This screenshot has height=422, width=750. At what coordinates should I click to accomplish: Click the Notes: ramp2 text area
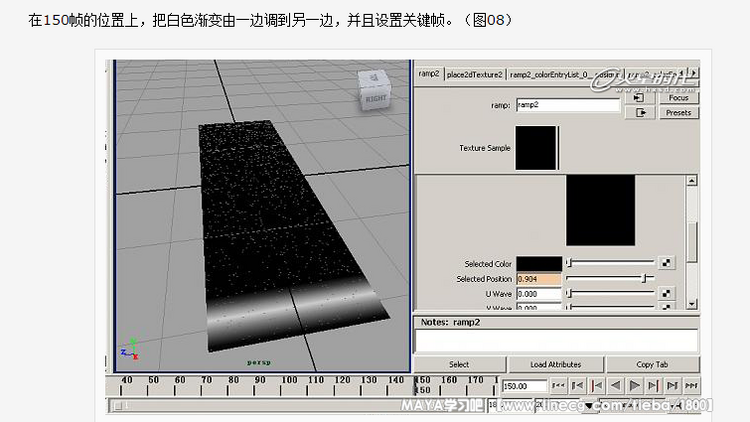(556, 341)
